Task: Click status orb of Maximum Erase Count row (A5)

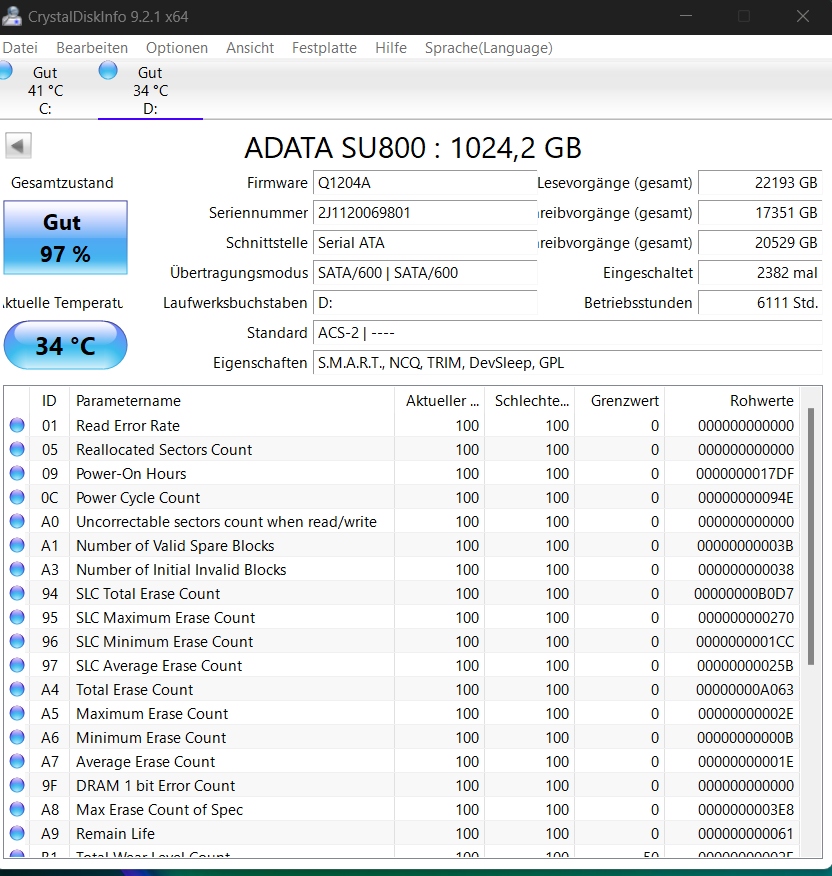Action: (x=17, y=713)
